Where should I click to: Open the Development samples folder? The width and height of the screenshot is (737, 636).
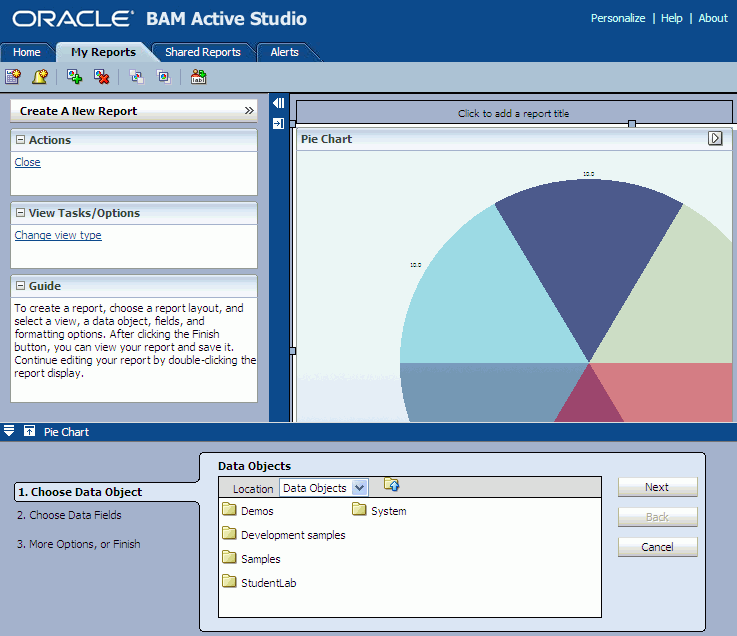tap(284, 534)
